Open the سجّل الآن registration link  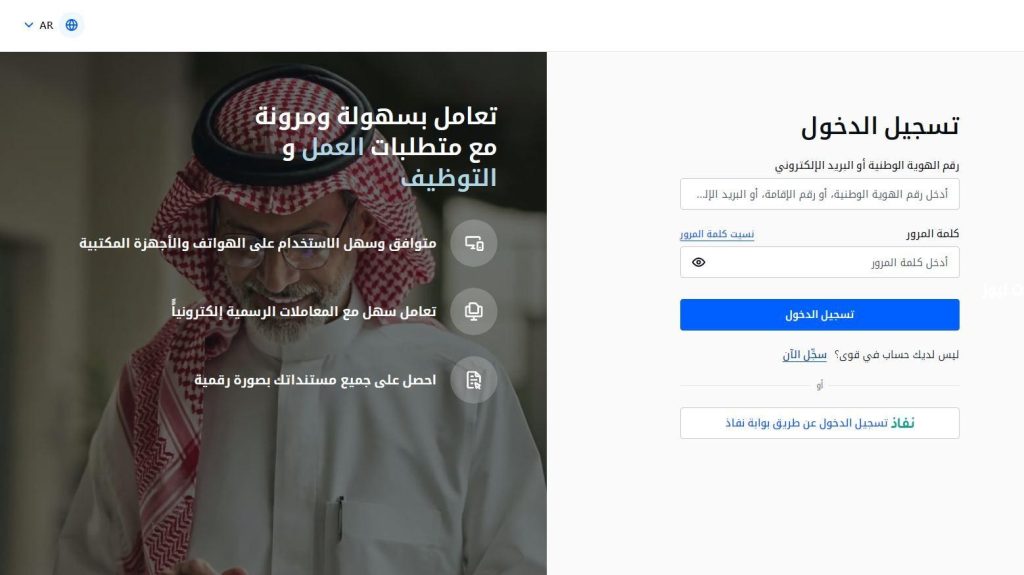(805, 355)
